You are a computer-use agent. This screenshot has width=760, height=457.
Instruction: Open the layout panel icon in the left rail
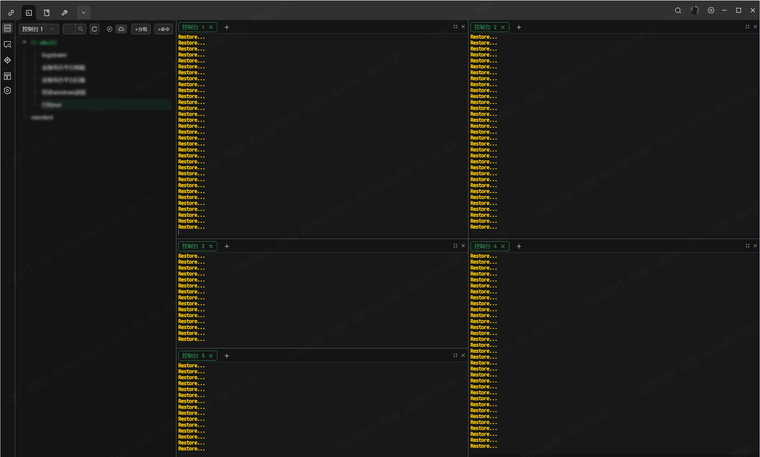[x=7, y=75]
